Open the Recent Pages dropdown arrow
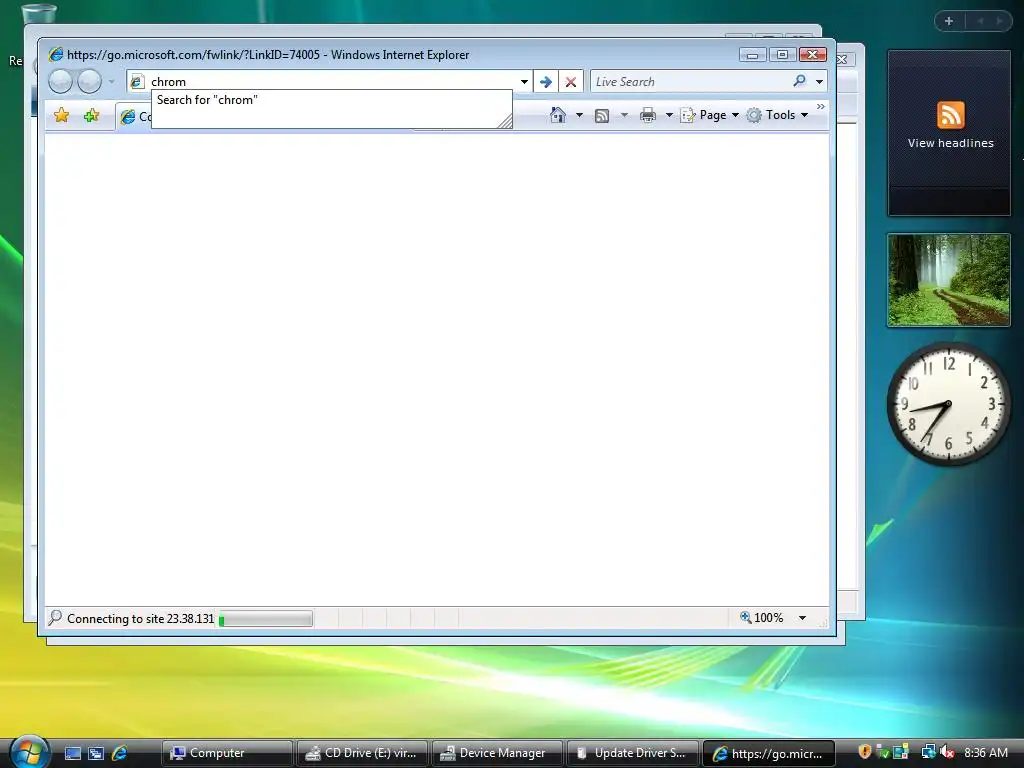Screen dimensions: 1024x768 coord(112,82)
